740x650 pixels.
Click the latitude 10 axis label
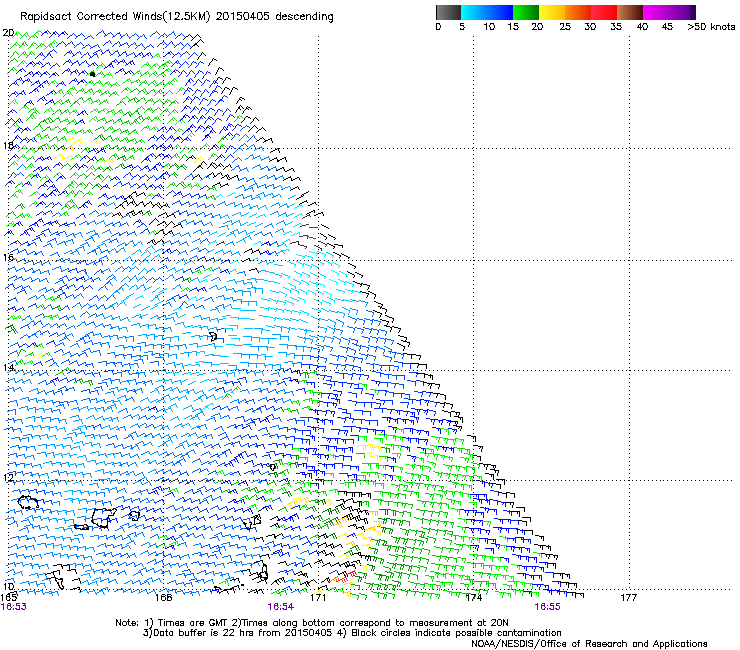(8, 587)
